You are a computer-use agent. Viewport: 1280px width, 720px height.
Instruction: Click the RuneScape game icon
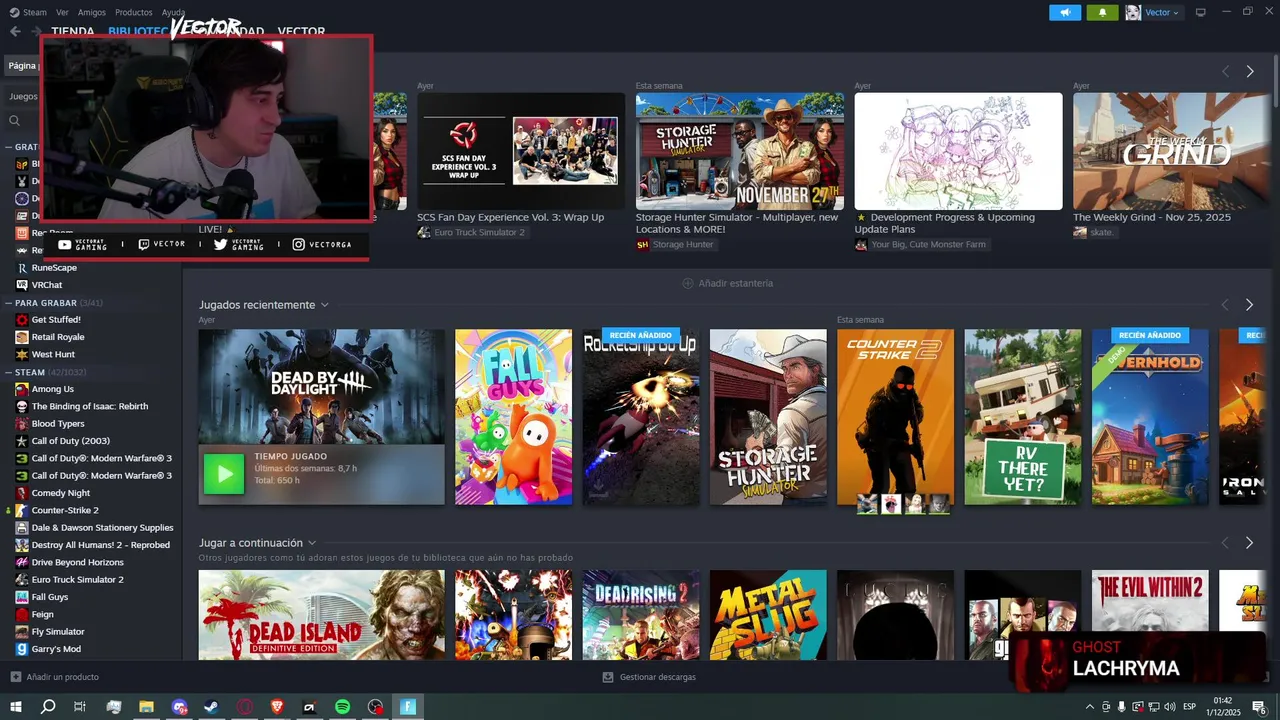(22, 268)
